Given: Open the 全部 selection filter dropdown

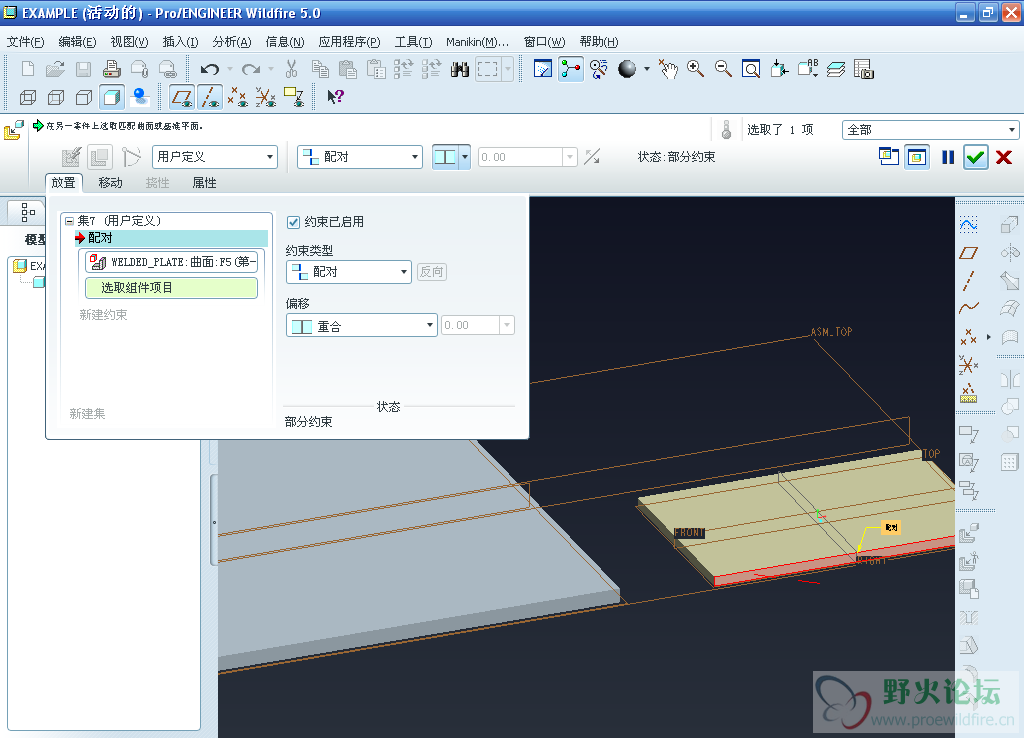Looking at the screenshot, I should tap(1012, 130).
